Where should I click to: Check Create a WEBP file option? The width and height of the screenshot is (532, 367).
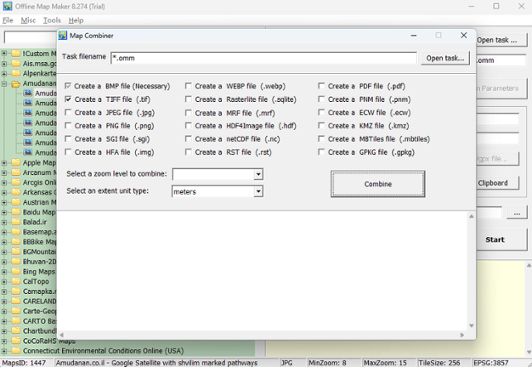(x=188, y=86)
